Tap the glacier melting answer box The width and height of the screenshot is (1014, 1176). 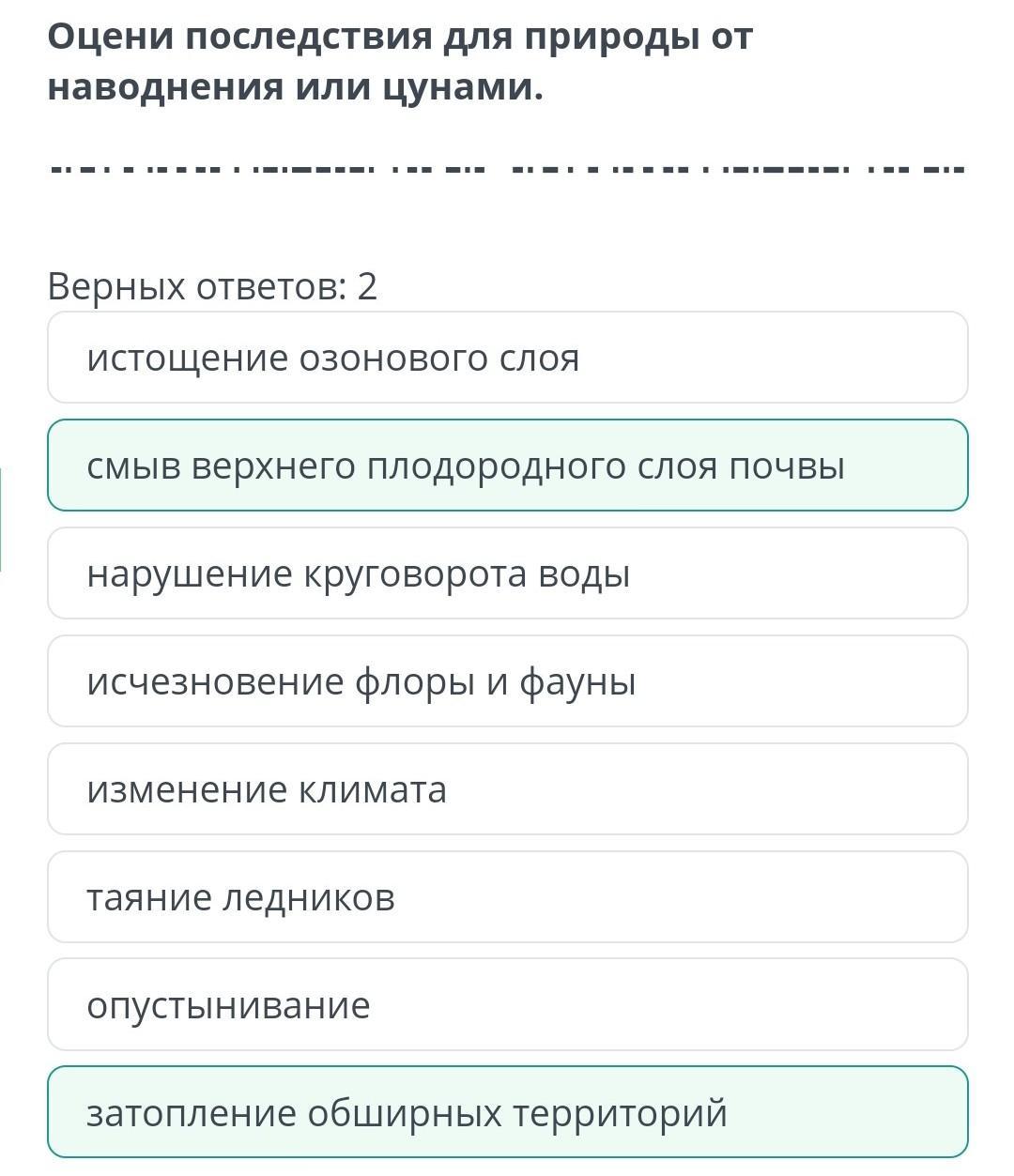coord(507,897)
